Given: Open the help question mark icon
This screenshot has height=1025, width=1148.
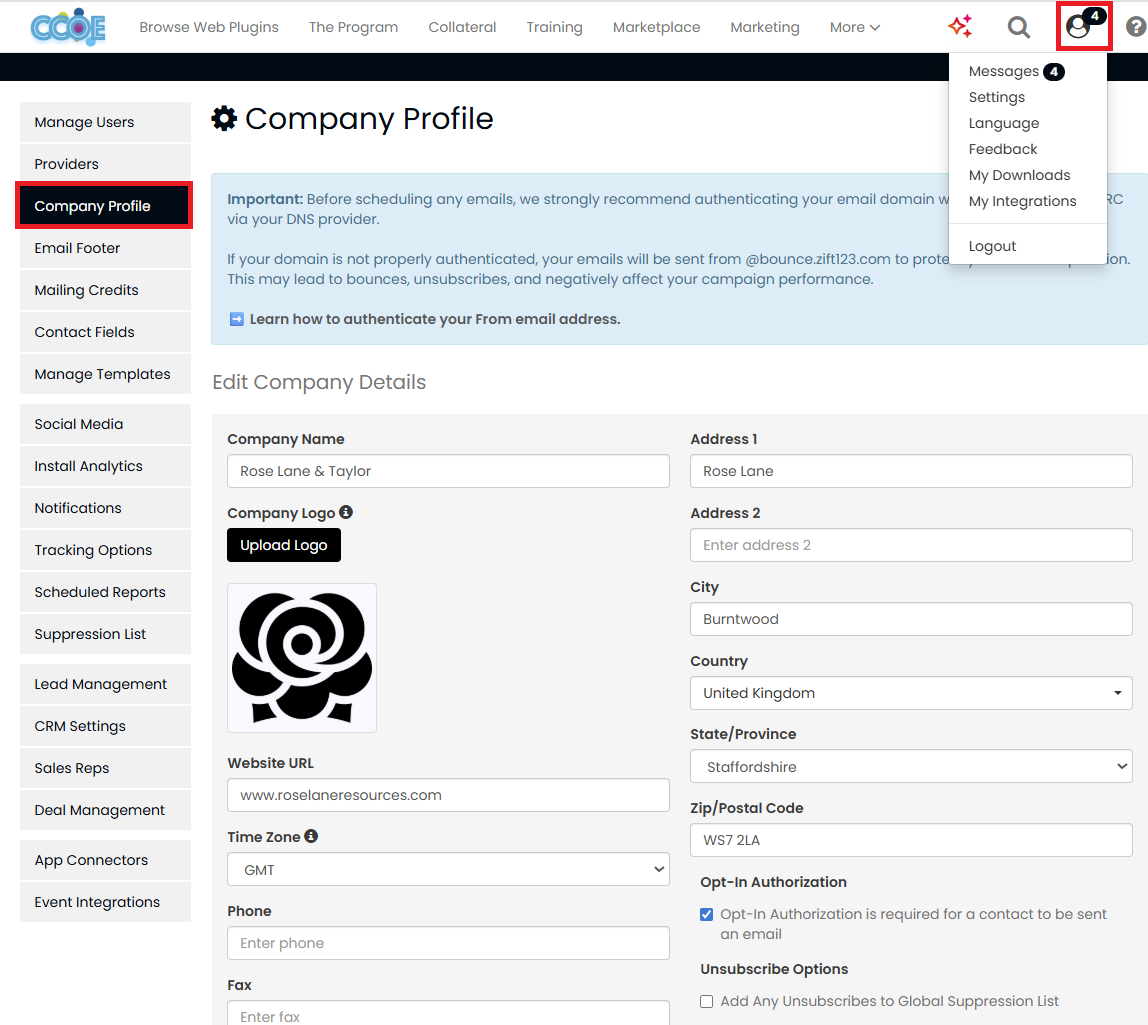Looking at the screenshot, I should click(1135, 27).
